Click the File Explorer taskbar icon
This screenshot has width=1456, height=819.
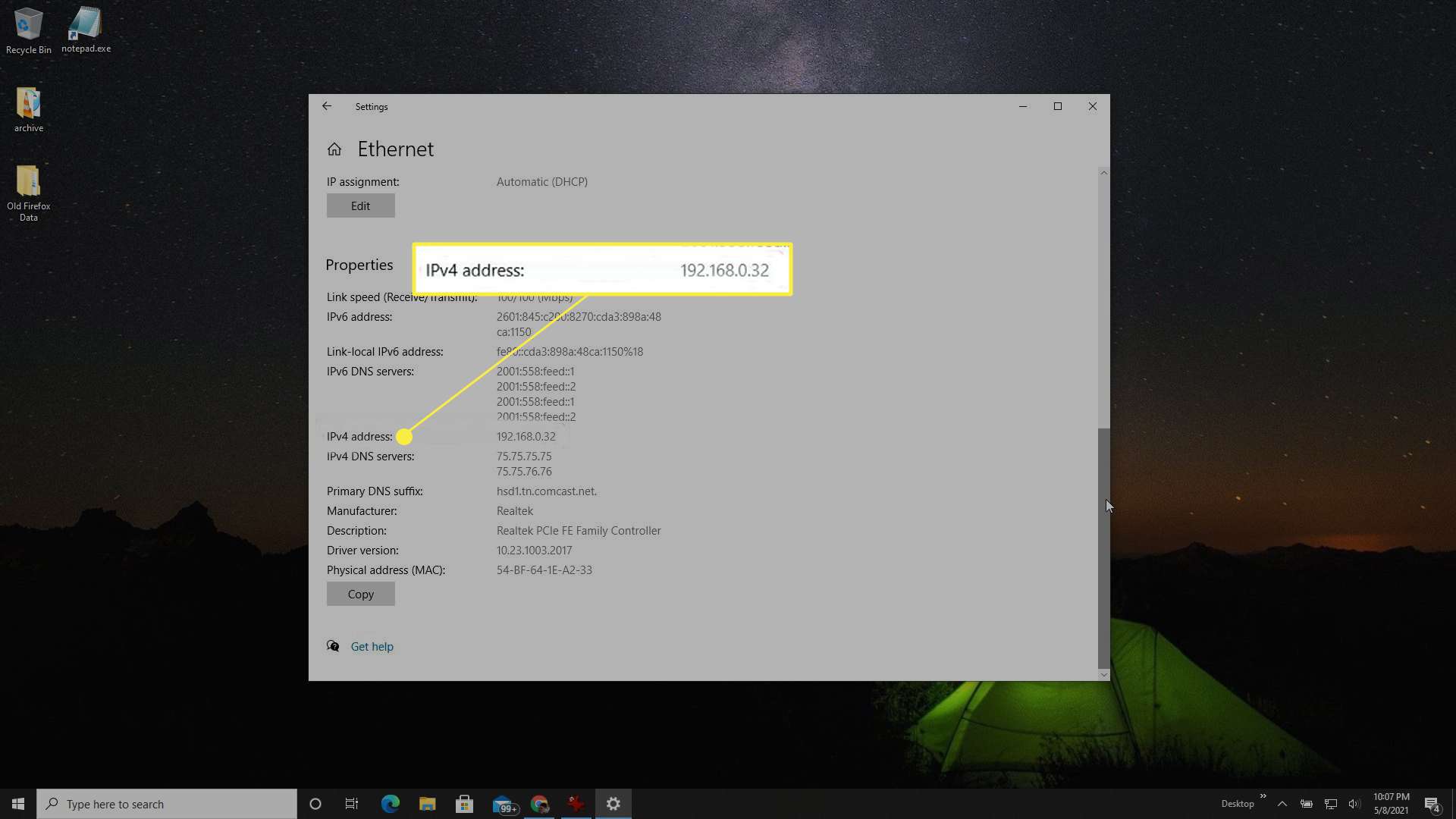(427, 803)
